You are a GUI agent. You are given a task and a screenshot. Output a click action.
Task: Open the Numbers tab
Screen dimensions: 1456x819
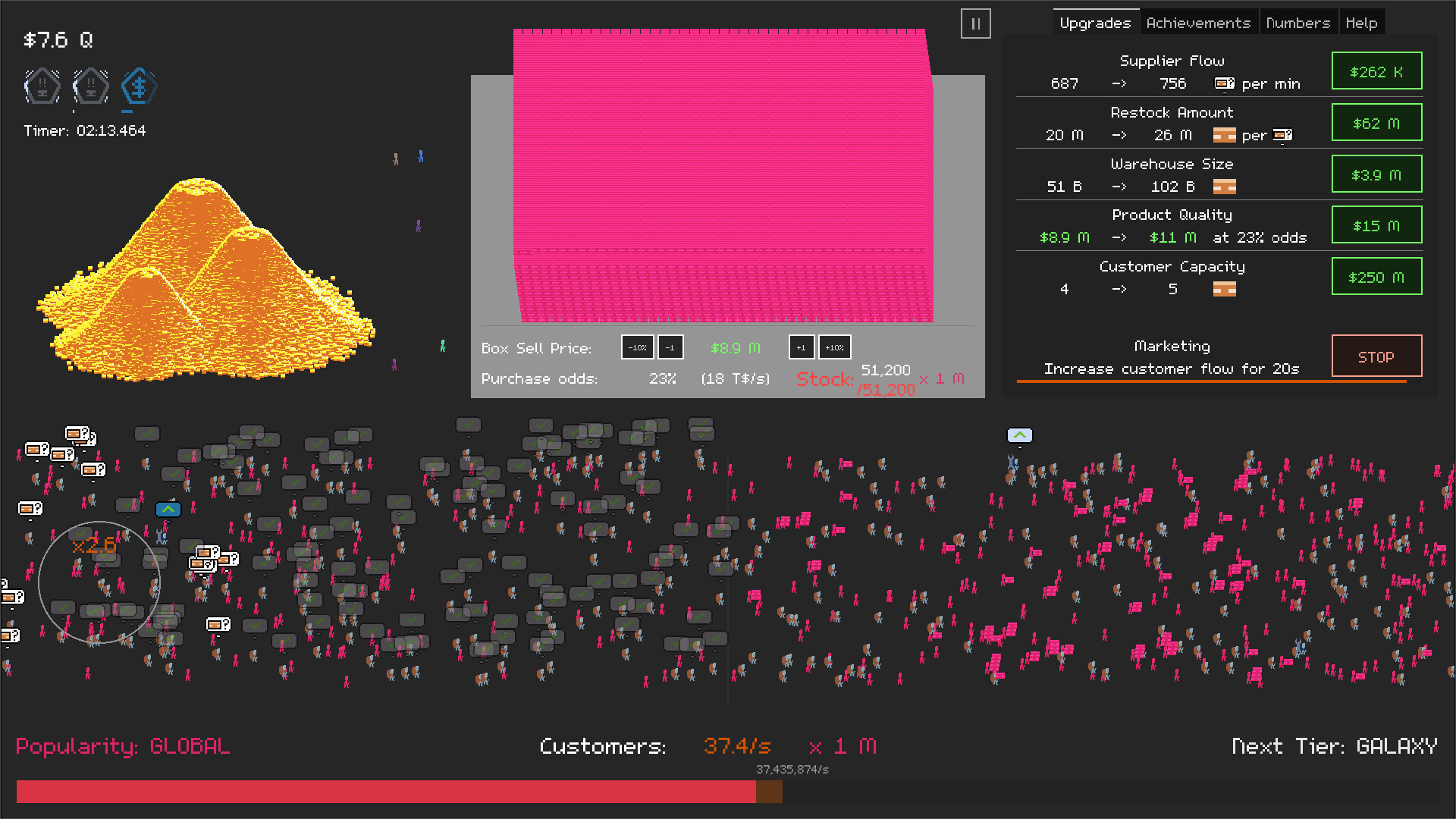(1298, 22)
